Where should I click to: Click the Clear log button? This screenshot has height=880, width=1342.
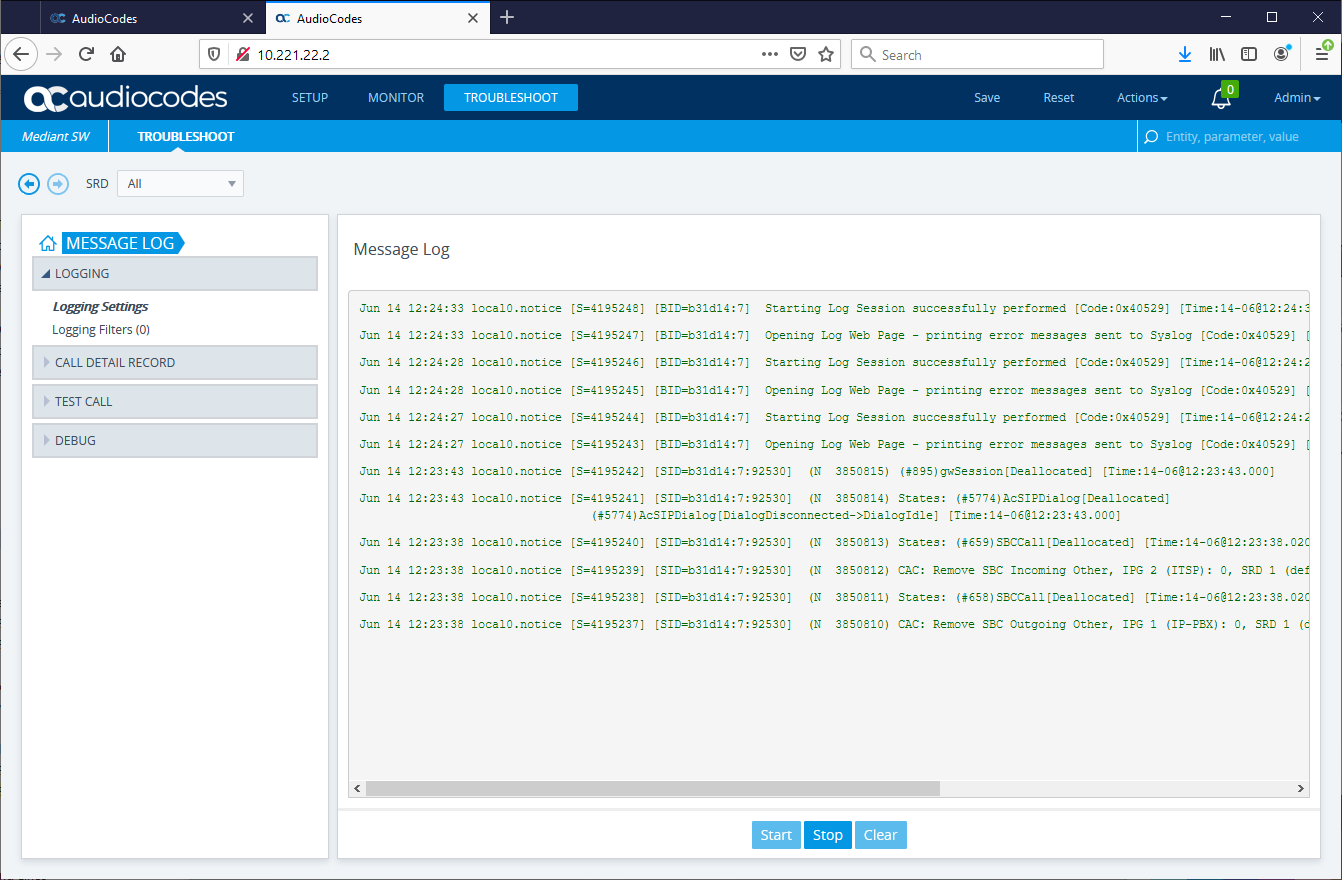tap(881, 835)
